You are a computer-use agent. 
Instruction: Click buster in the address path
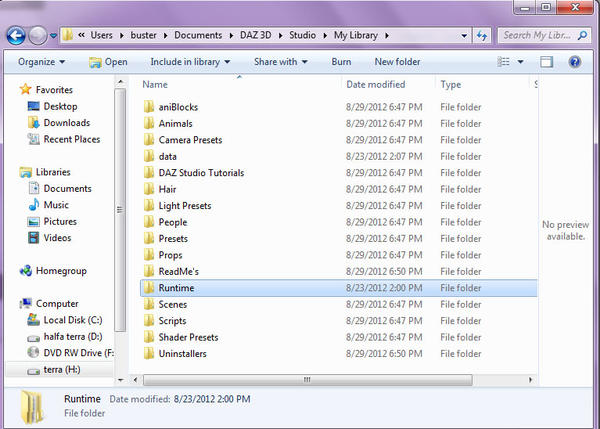(x=143, y=35)
